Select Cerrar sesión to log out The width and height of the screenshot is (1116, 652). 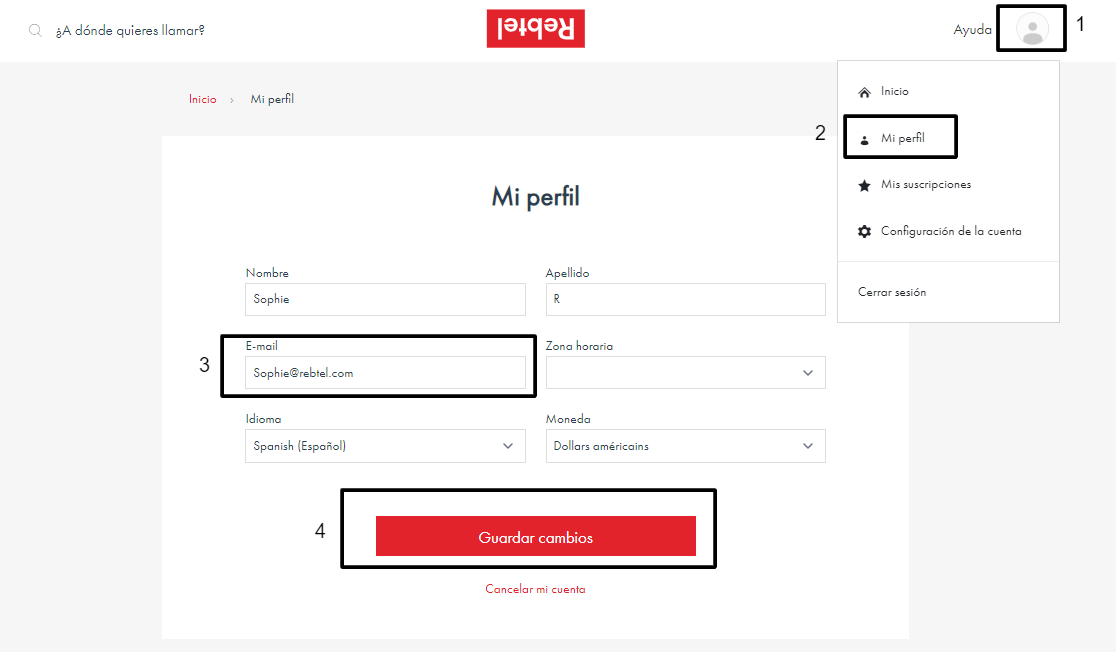[x=892, y=292]
